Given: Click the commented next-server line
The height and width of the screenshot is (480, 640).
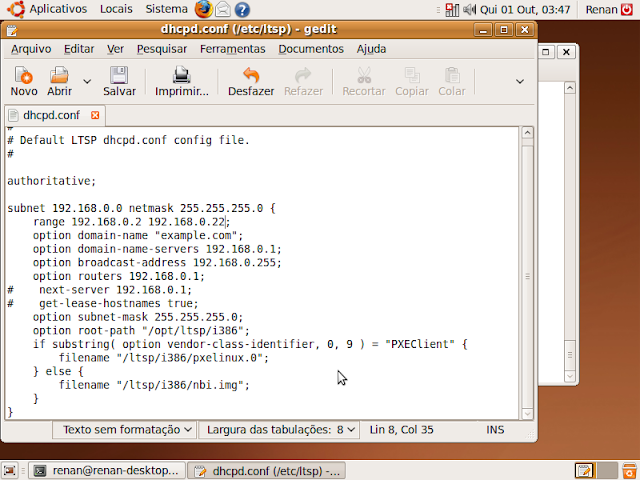Looking at the screenshot, I should (x=100, y=290).
